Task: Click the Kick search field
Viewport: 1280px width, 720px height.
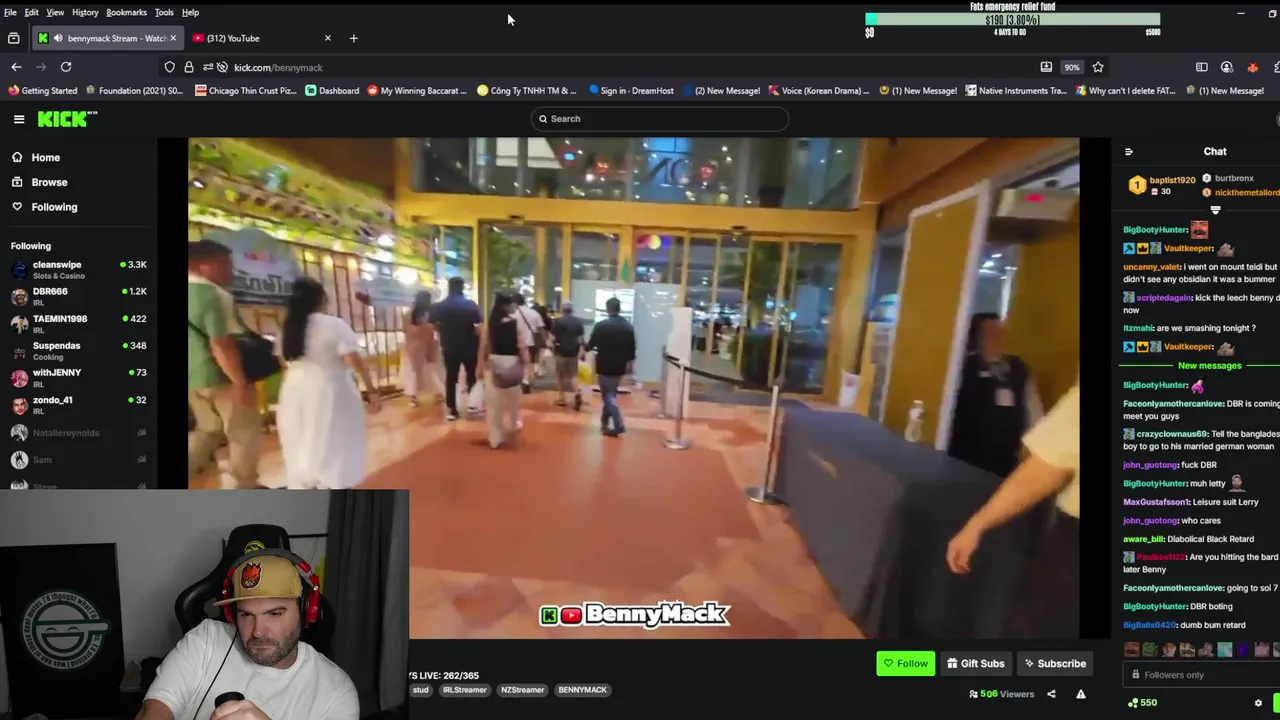Action: coord(659,119)
